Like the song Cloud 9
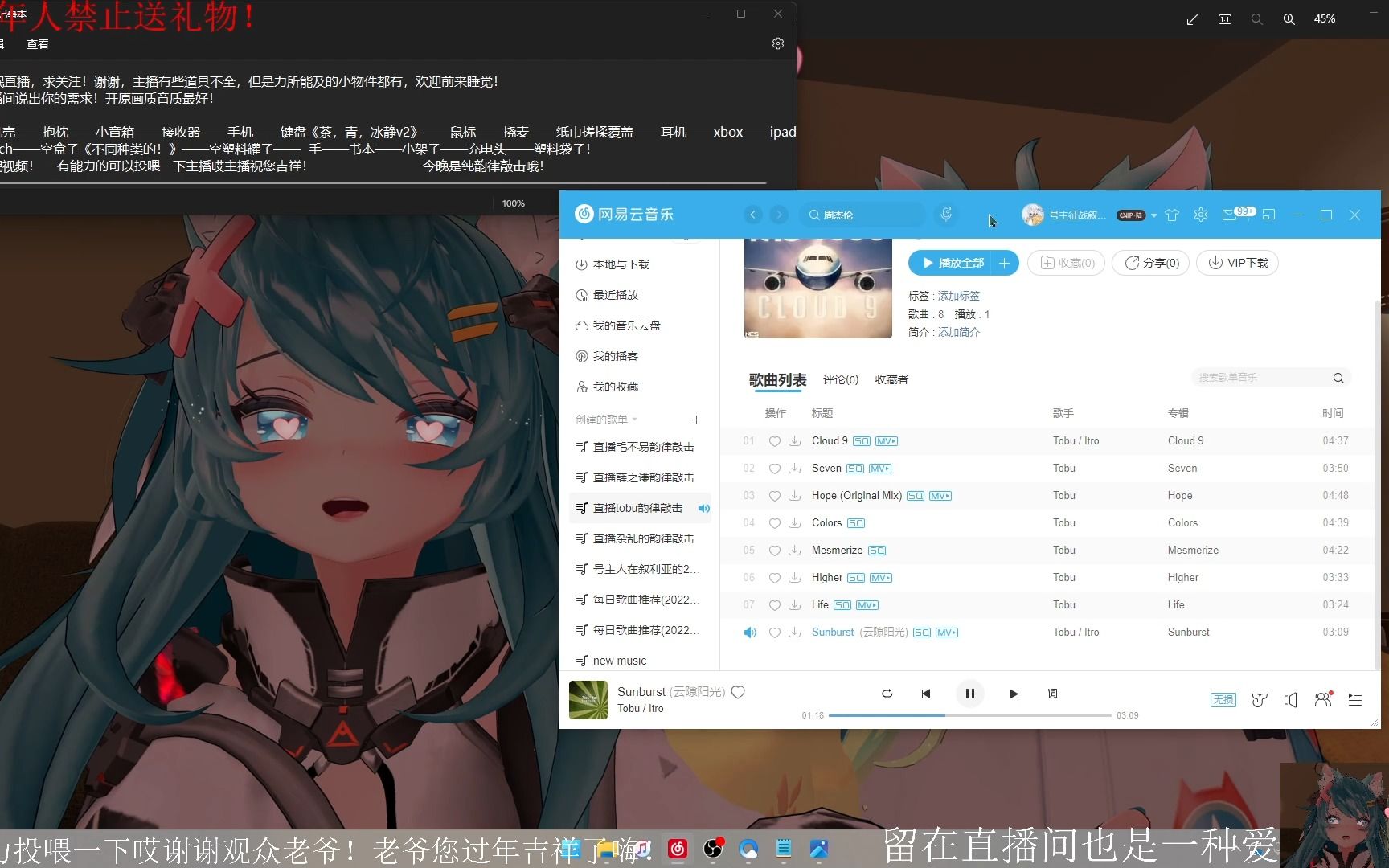1389x868 pixels. pos(774,441)
